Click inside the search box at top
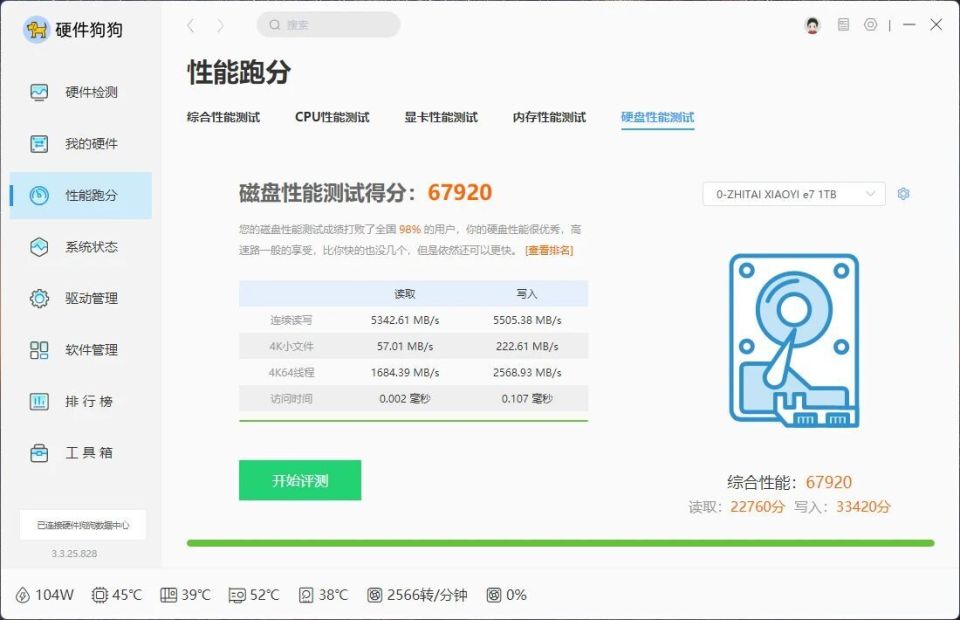960x620 pixels. pyautogui.click(x=328, y=24)
